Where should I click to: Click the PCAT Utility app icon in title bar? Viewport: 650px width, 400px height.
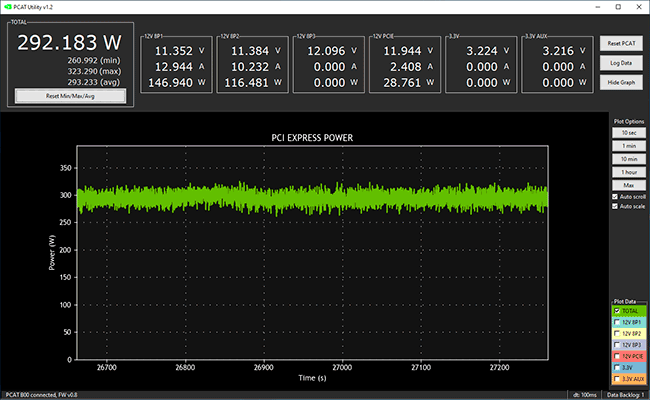(x=7, y=7)
